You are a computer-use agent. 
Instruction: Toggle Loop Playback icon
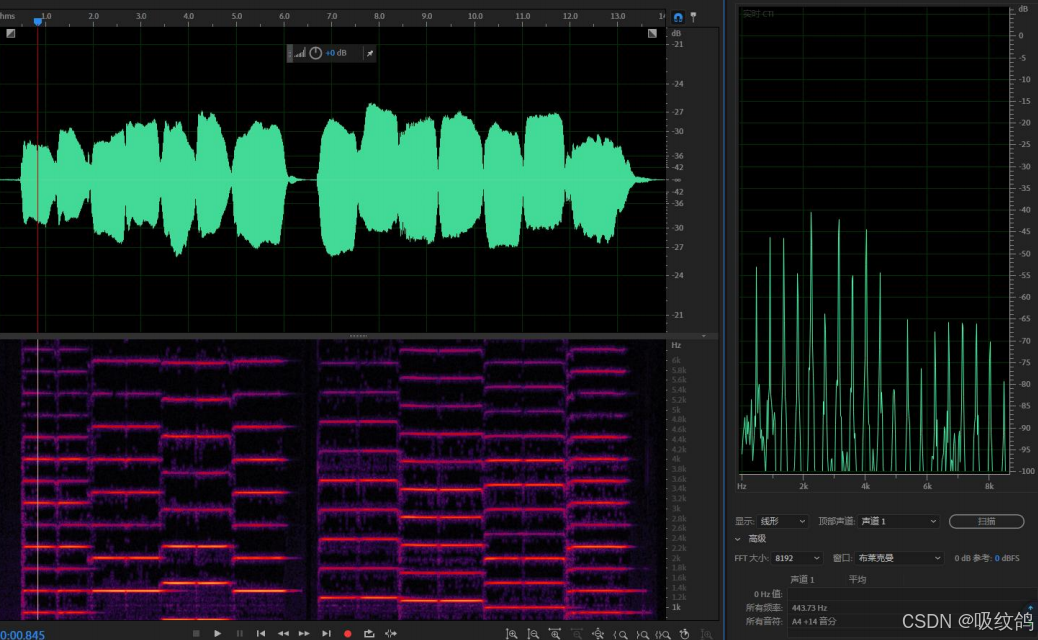click(369, 633)
